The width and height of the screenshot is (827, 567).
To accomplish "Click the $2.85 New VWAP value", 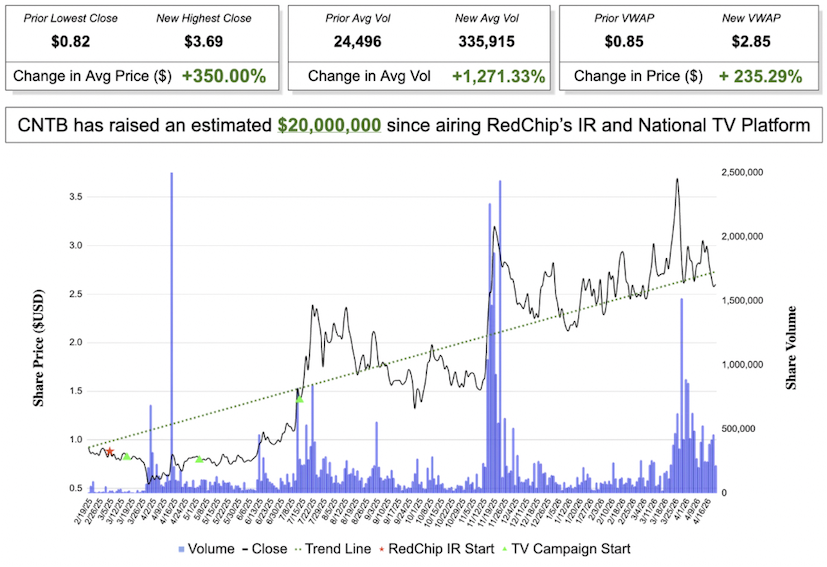I will [751, 42].
